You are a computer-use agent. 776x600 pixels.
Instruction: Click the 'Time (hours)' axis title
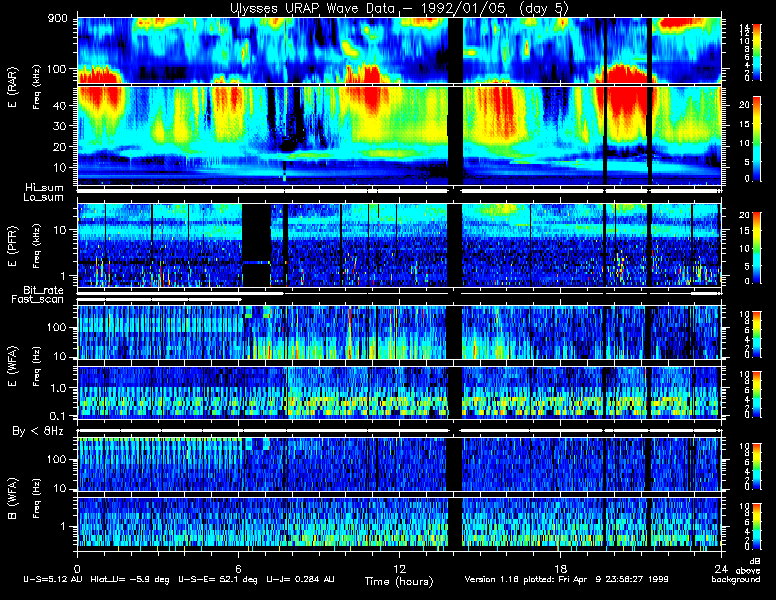pyautogui.click(x=399, y=582)
